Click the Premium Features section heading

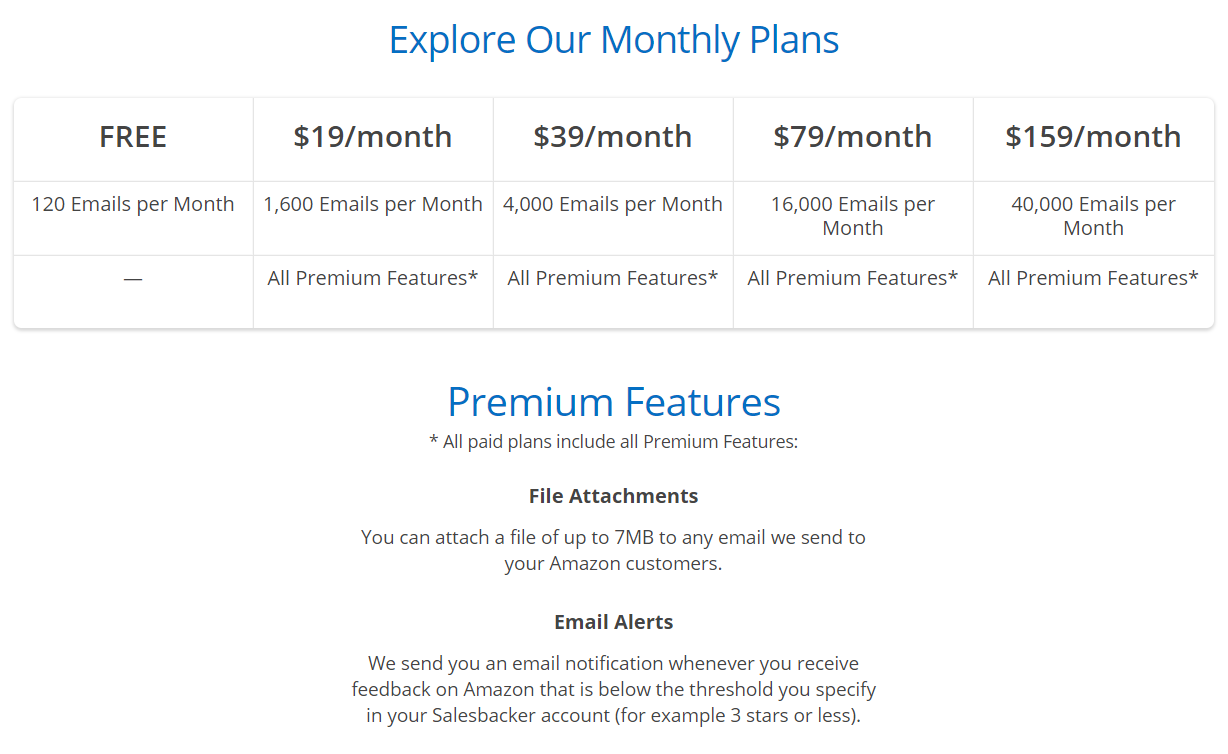[x=613, y=401]
